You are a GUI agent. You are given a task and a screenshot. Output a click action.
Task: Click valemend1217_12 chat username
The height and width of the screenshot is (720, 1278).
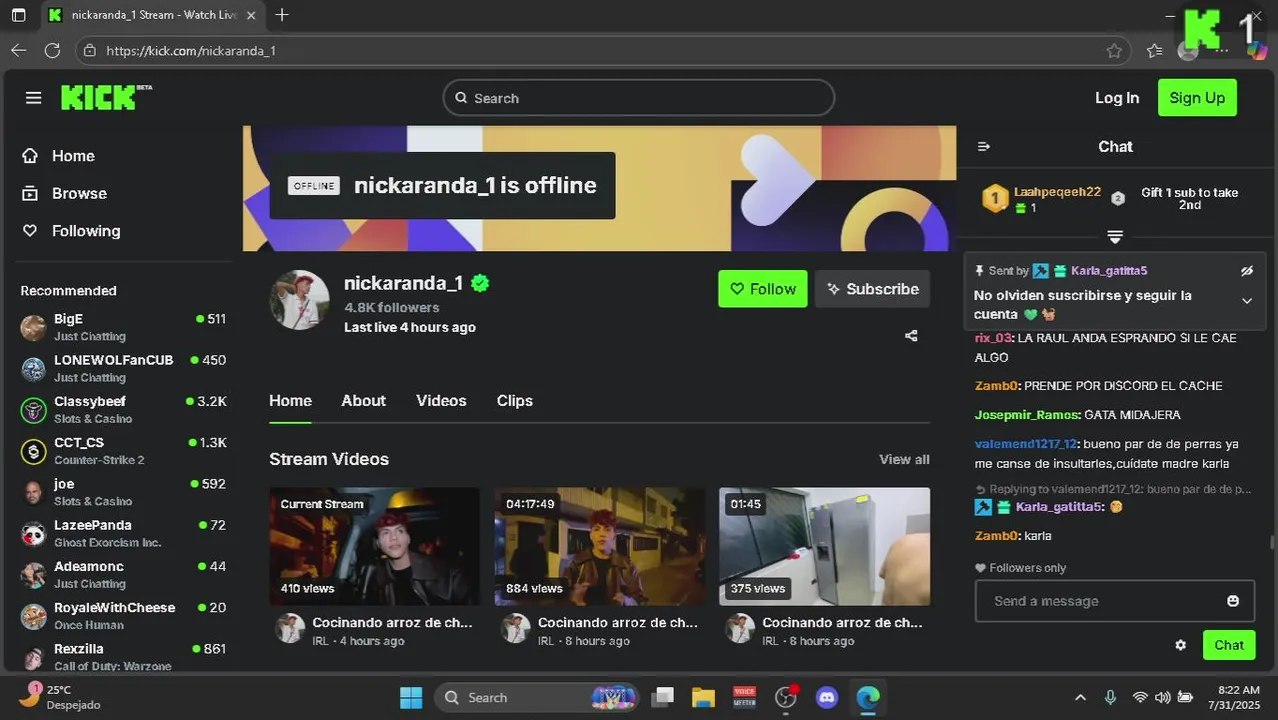[x=1026, y=444]
